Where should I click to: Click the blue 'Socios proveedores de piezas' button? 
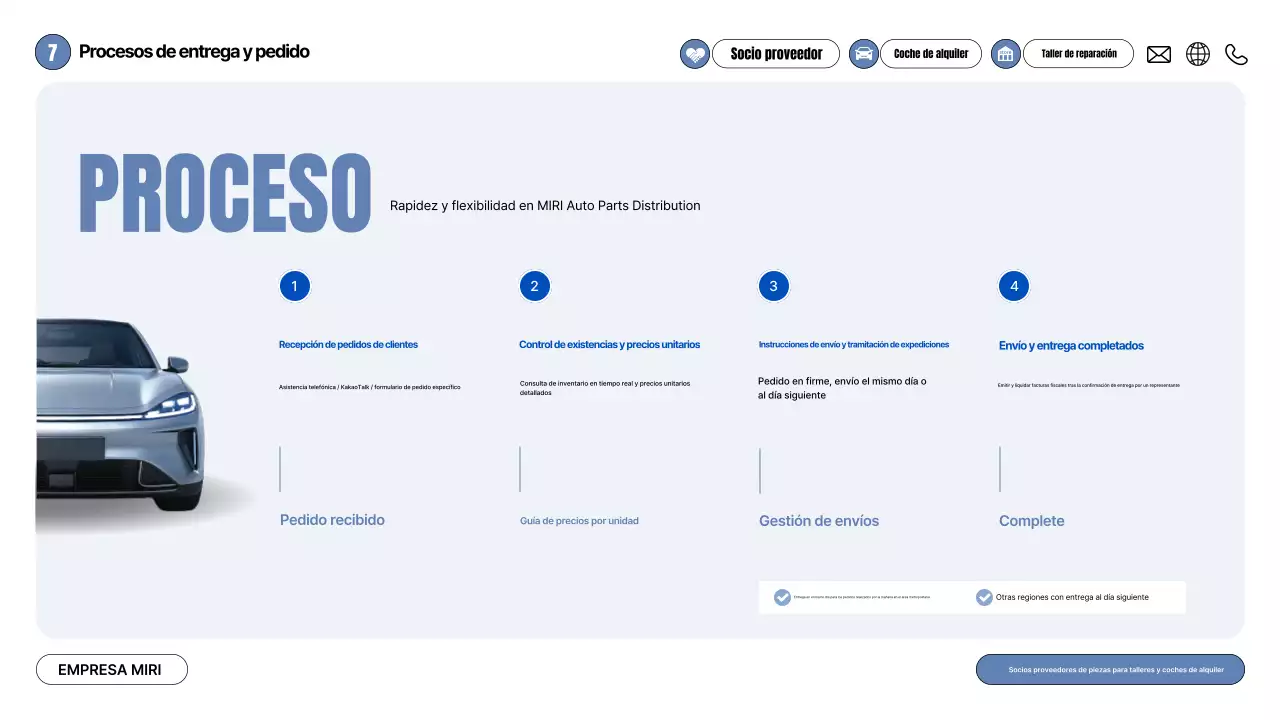coord(1110,670)
